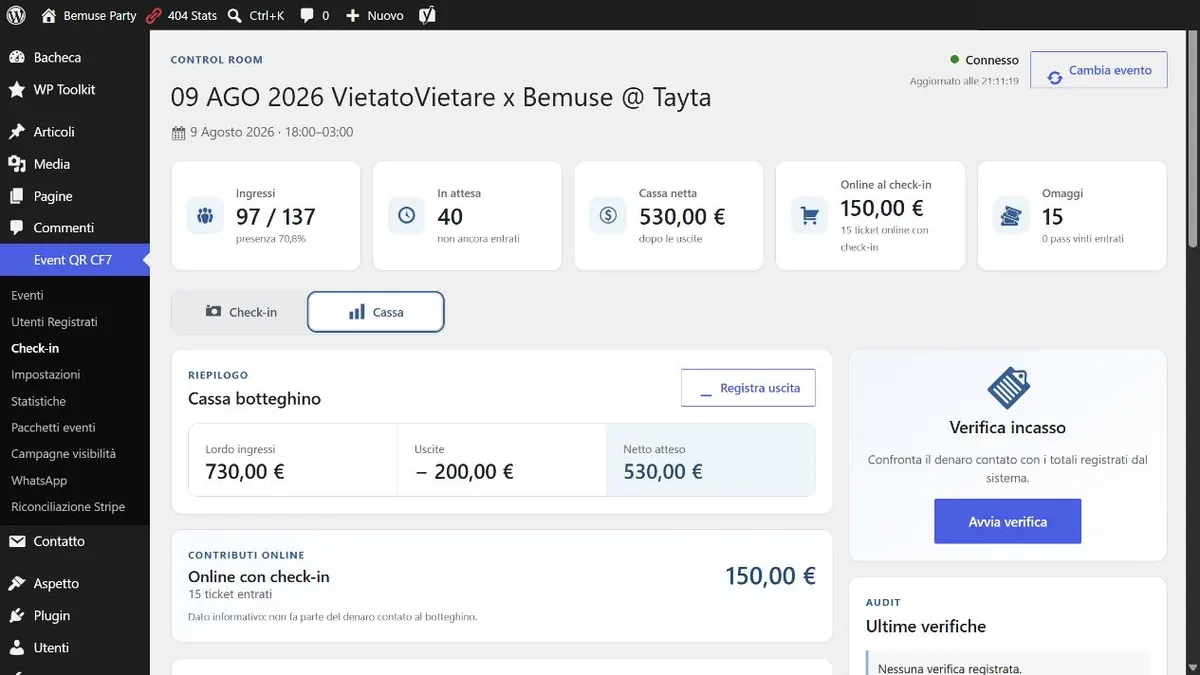1200x675 pixels.
Task: Click the Plugin plug icon
Action: coord(17,615)
